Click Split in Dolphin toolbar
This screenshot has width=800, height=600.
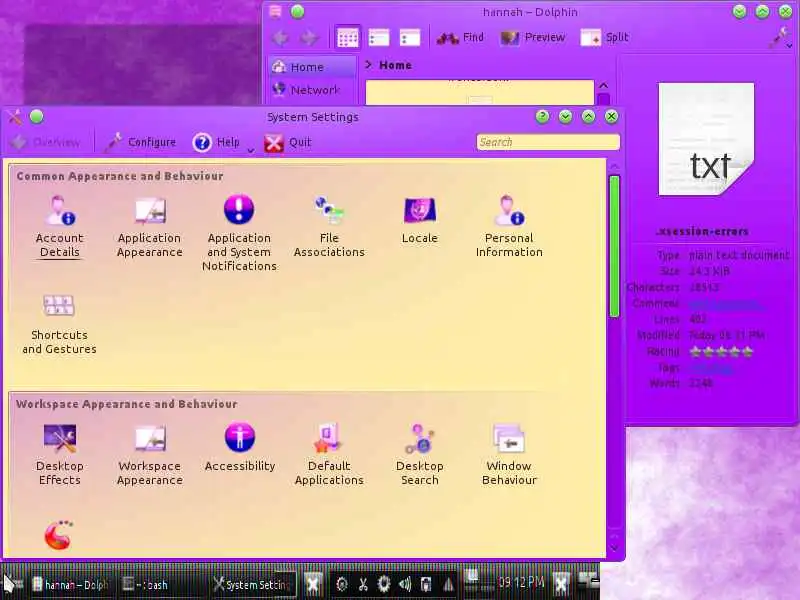(605, 37)
